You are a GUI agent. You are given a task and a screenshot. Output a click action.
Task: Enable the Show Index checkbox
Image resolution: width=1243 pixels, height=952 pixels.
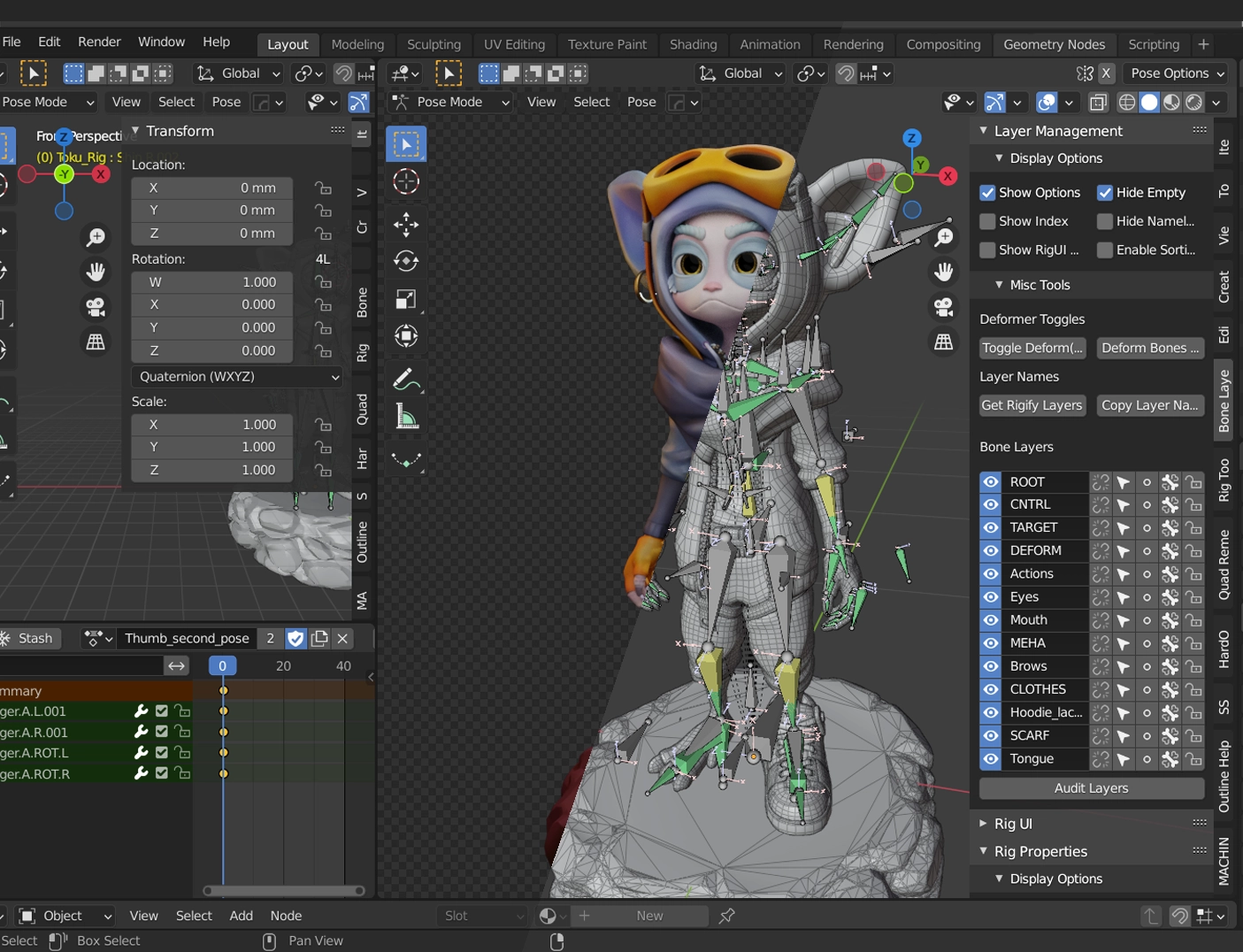point(988,221)
